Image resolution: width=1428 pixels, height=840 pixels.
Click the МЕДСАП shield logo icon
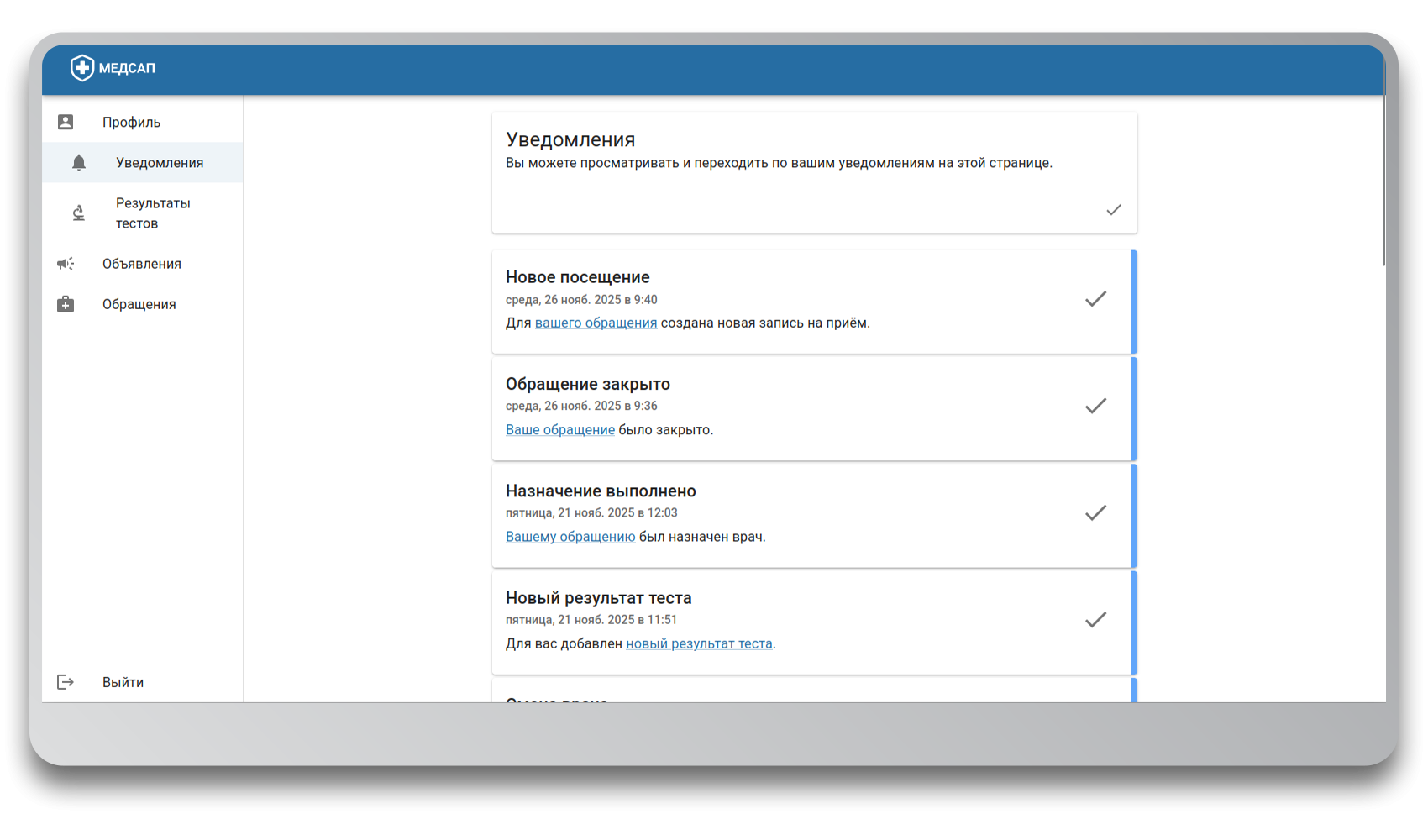tap(81, 68)
